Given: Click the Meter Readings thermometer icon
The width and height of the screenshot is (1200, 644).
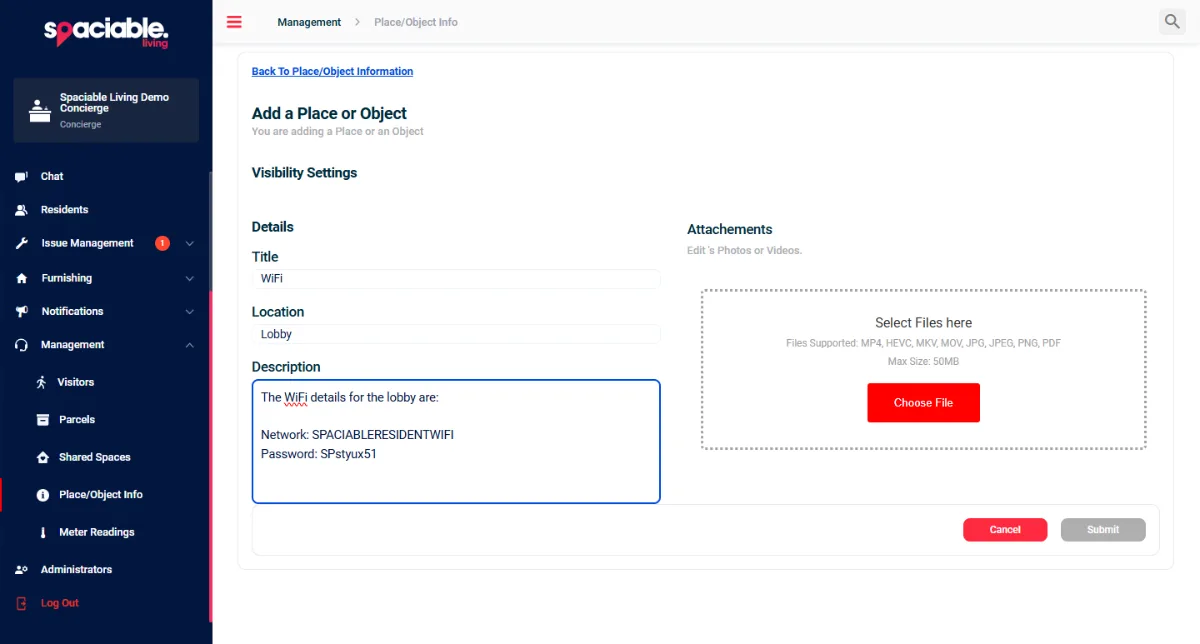Looking at the screenshot, I should pyautogui.click(x=42, y=532).
